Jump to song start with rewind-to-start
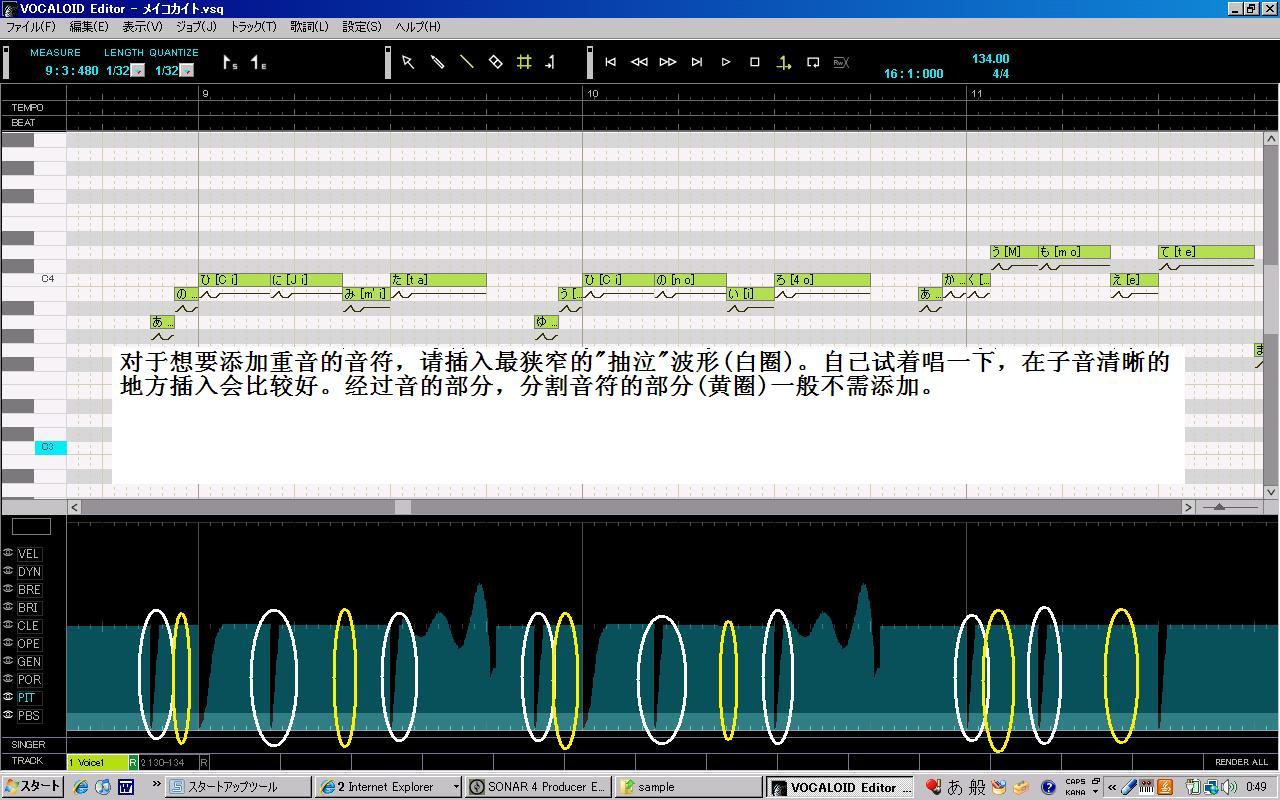The width and height of the screenshot is (1280, 800). [610, 62]
